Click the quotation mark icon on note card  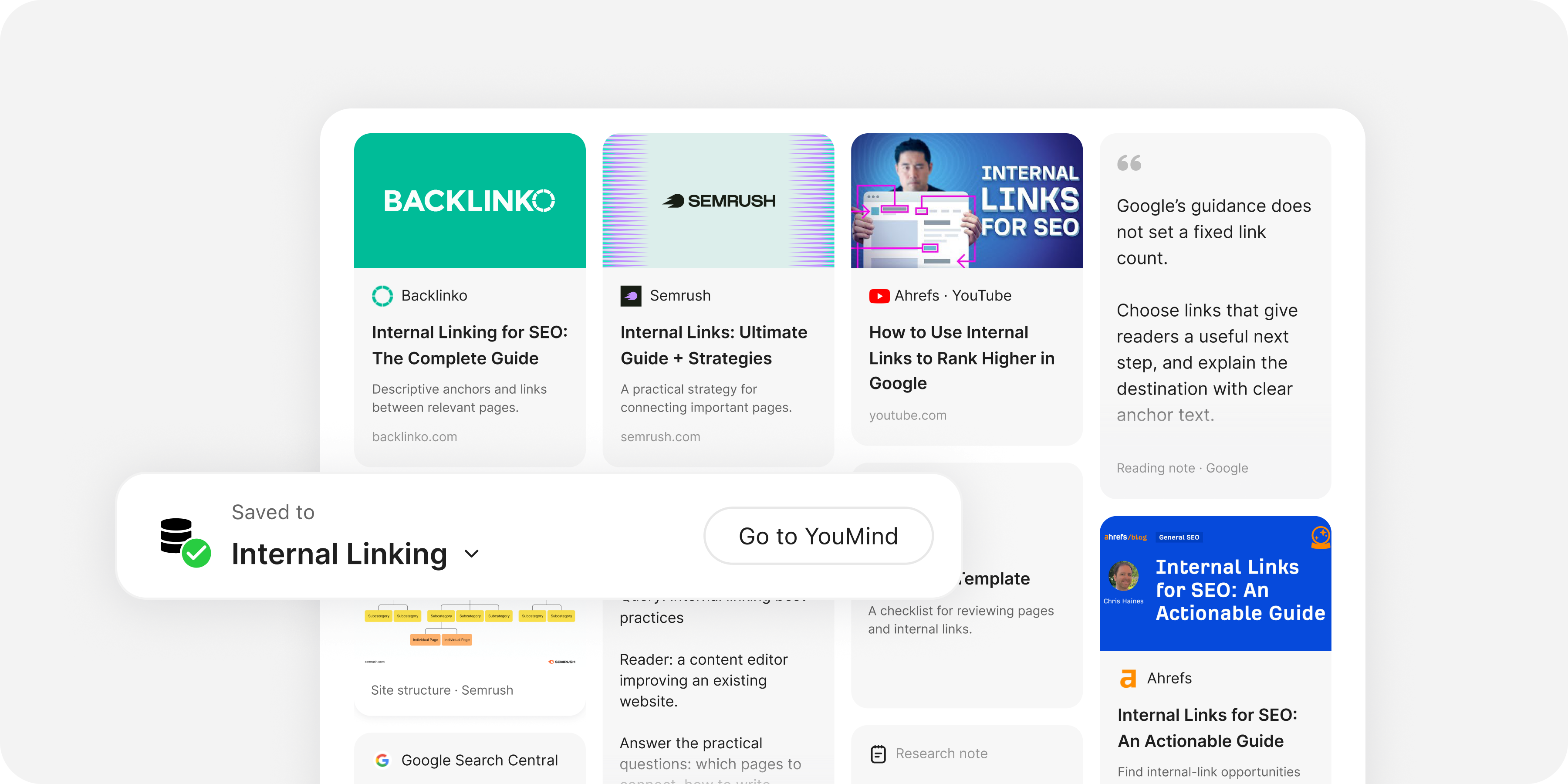tap(1129, 163)
